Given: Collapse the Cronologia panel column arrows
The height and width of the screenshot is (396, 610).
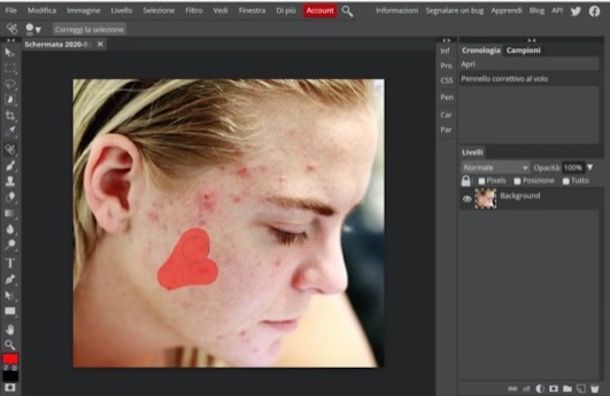Looking at the screenshot, I should (x=531, y=40).
